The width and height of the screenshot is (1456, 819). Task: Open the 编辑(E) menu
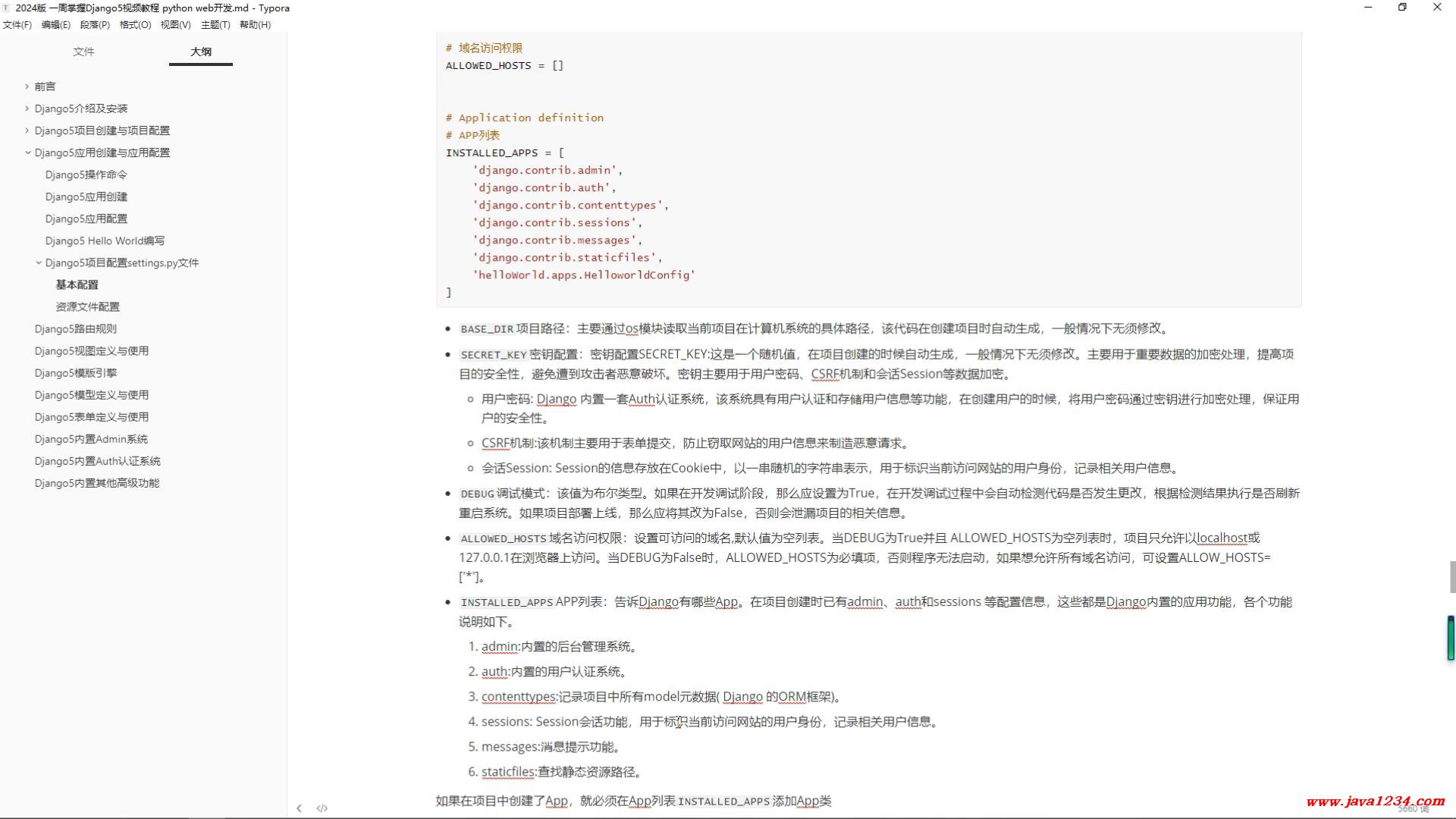coord(55,25)
